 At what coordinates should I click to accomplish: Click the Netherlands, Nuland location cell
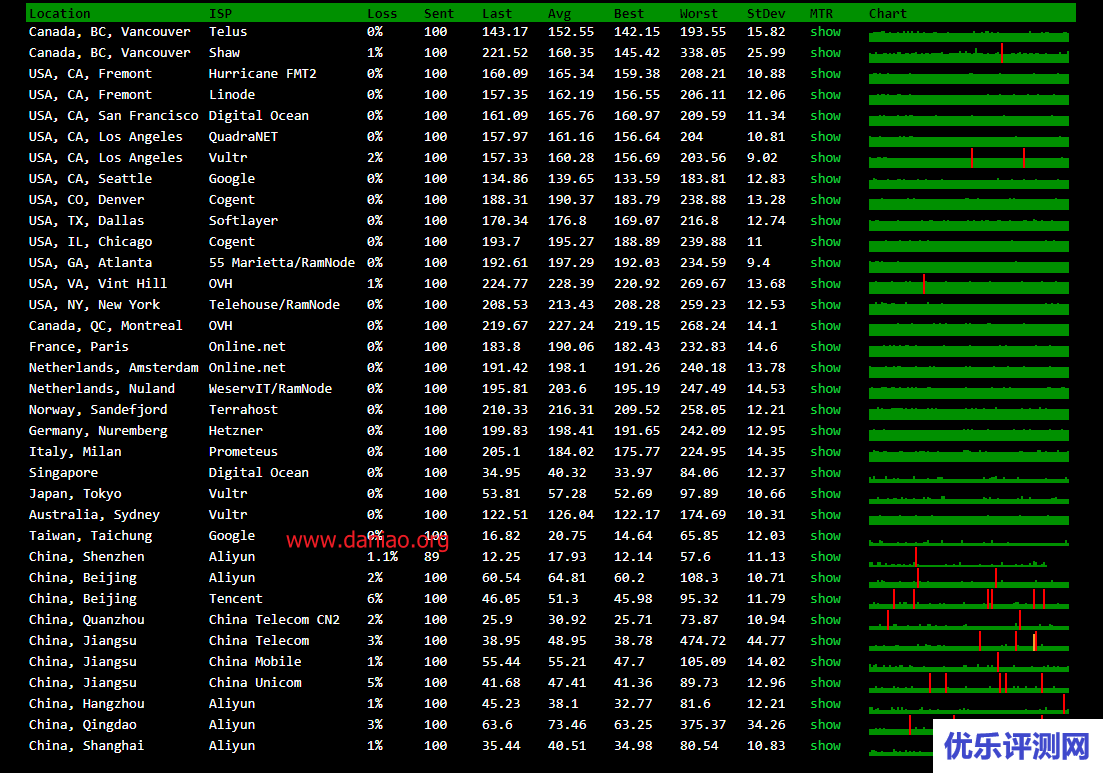pyautogui.click(x=102, y=389)
